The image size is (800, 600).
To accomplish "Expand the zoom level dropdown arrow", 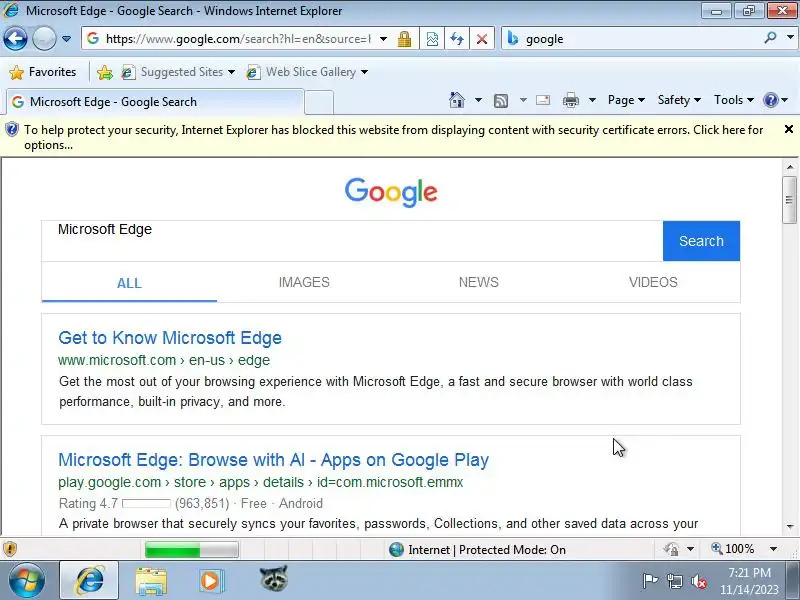I will pyautogui.click(x=773, y=549).
